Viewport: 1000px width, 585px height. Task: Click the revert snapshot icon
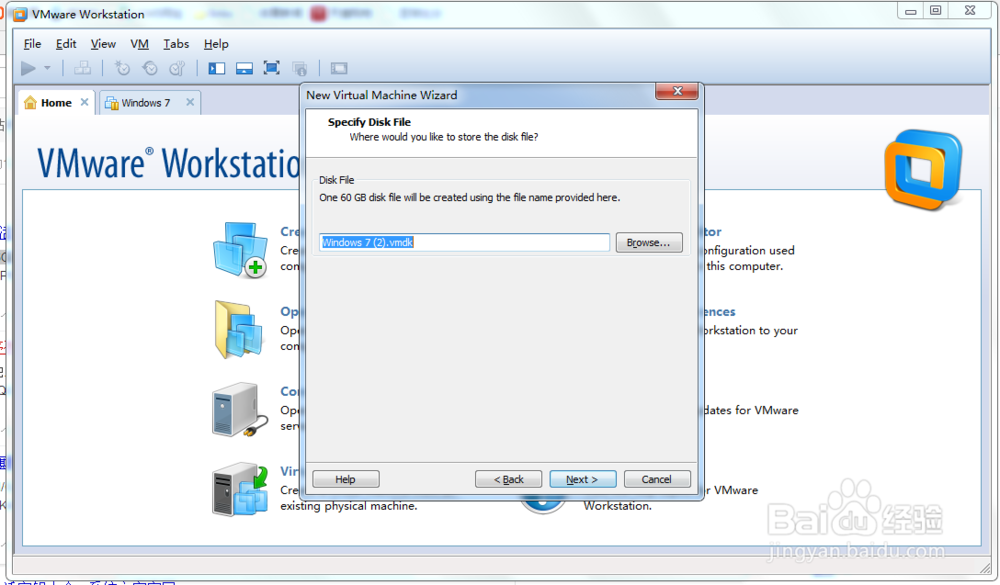pos(149,68)
